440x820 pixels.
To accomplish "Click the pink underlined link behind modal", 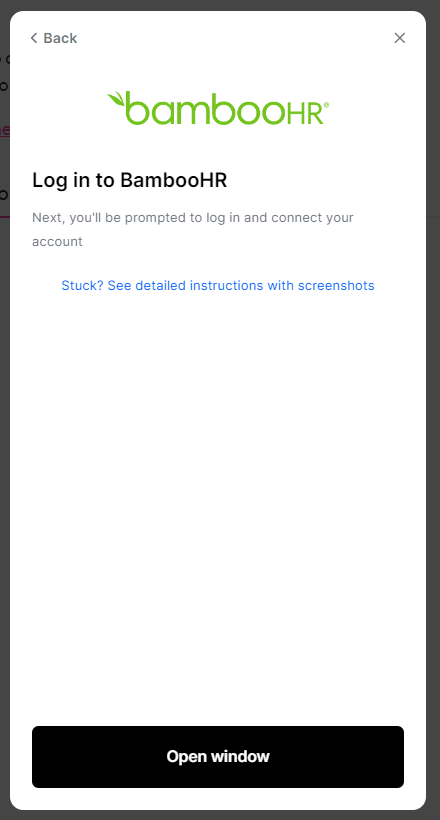I will pos(5,129).
